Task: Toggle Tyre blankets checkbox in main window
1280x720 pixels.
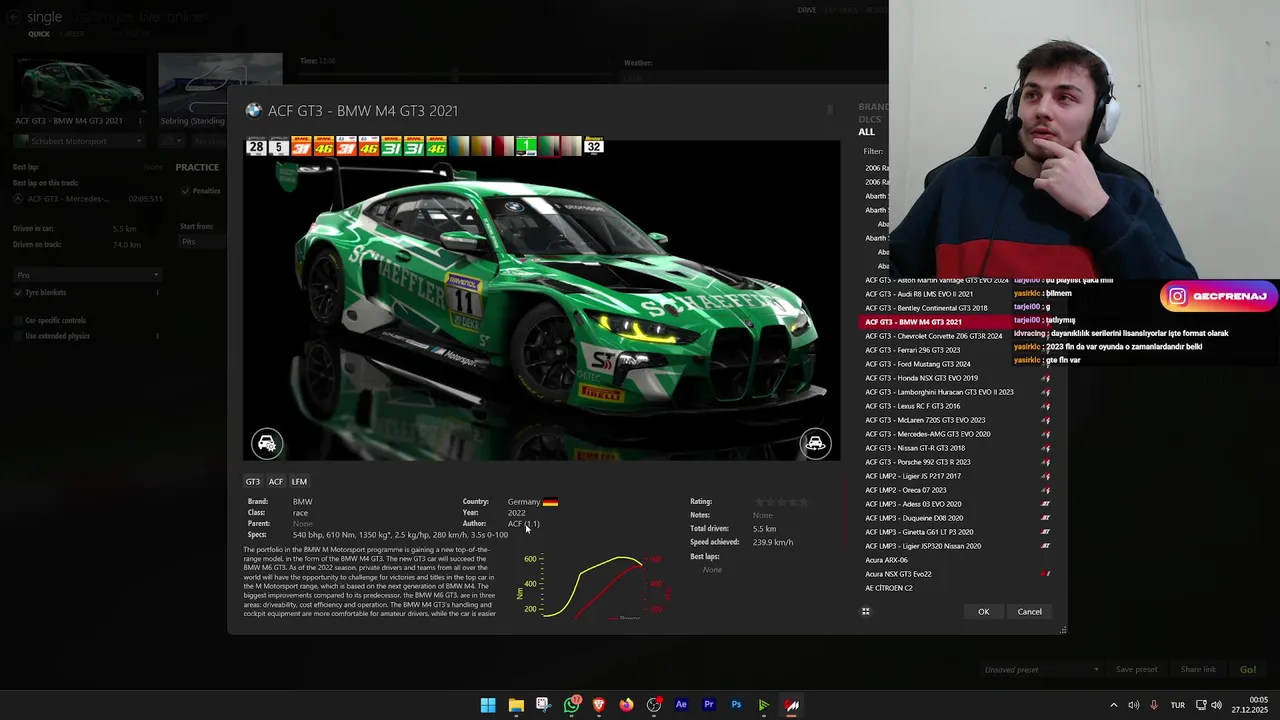Action: point(18,293)
